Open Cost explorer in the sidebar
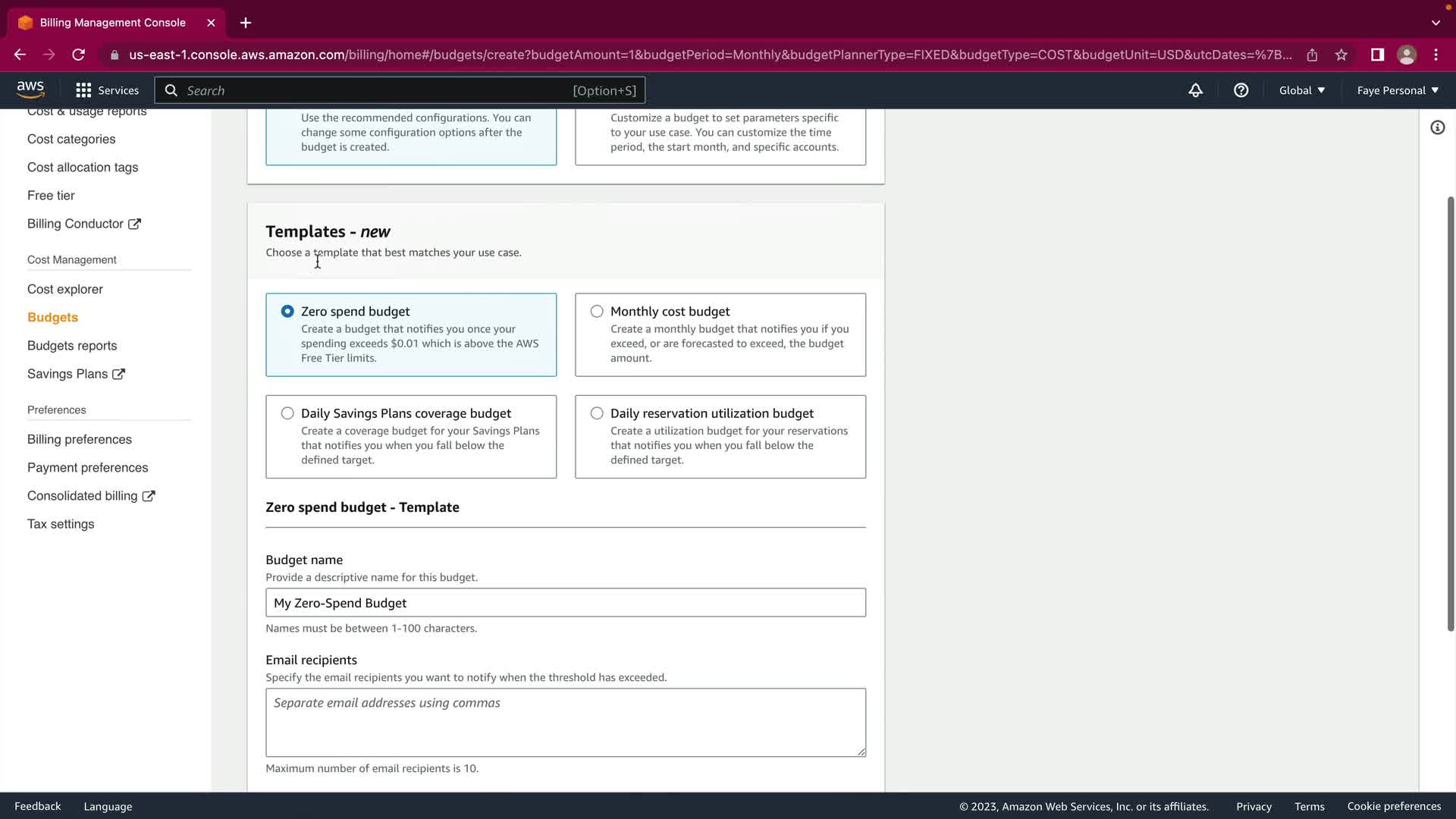The image size is (1456, 819). [x=65, y=289]
